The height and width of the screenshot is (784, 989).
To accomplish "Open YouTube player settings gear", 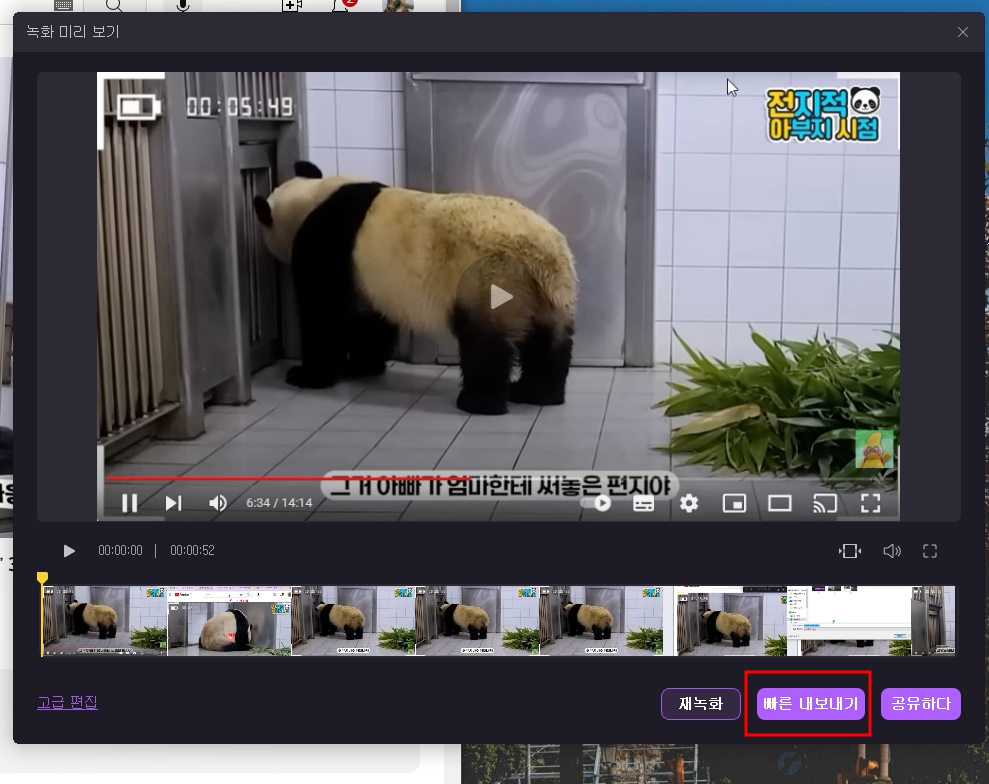I will (689, 503).
